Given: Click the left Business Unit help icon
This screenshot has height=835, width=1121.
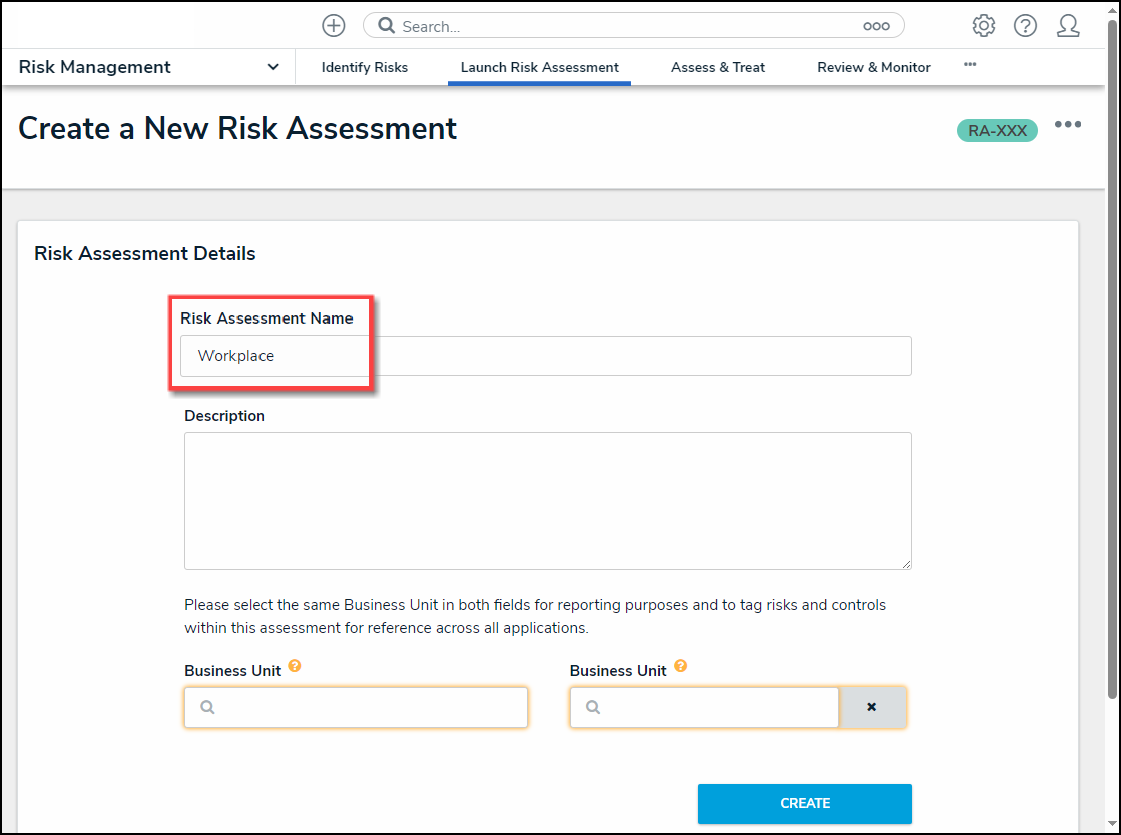Looking at the screenshot, I should (295, 666).
